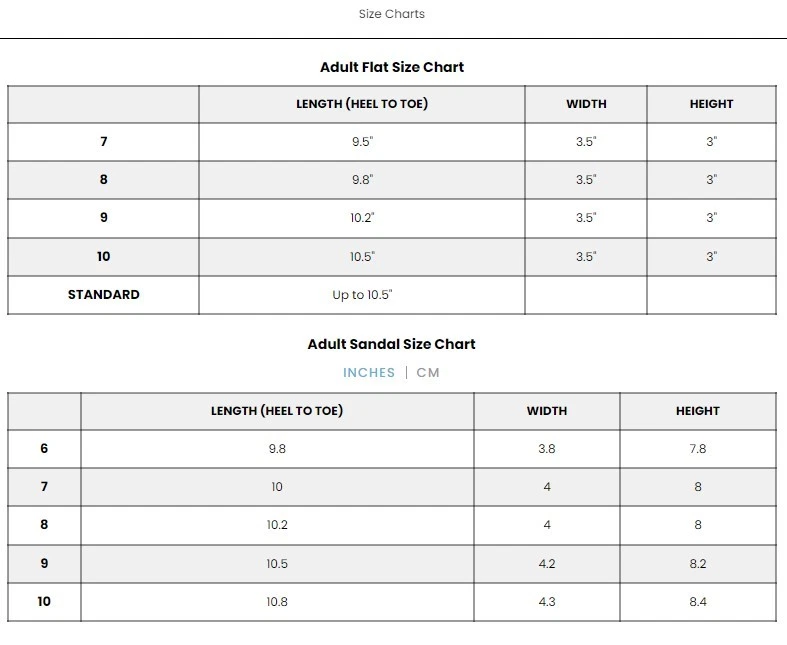Image resolution: width=787 pixels, height=645 pixels.
Task: Click the 4.3 width cell in sandal chart
Action: click(547, 602)
